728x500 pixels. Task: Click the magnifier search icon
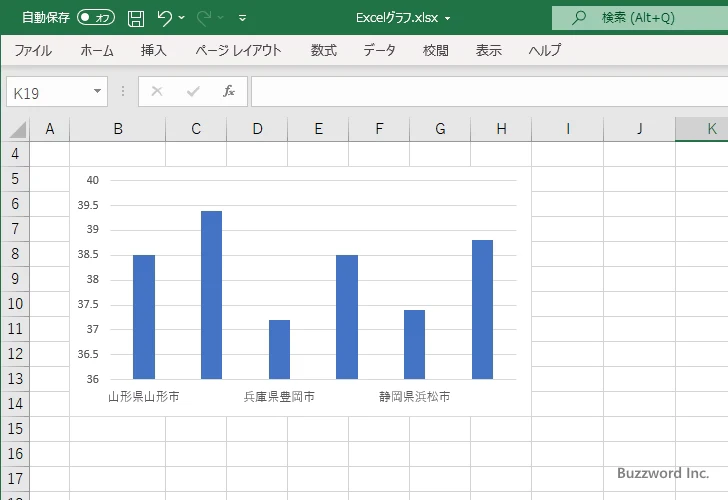point(578,18)
